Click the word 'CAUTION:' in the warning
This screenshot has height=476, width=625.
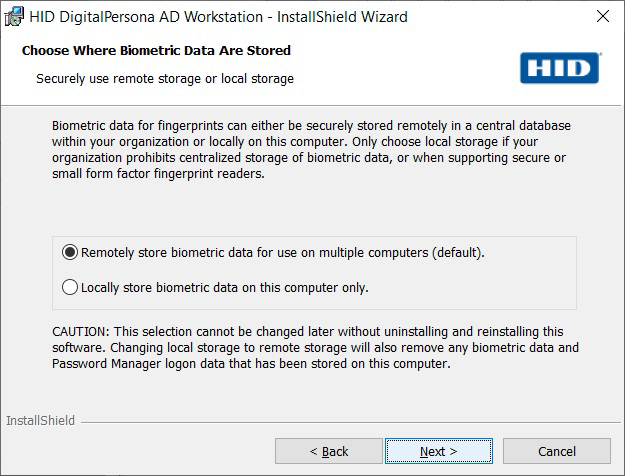[x=84, y=332]
